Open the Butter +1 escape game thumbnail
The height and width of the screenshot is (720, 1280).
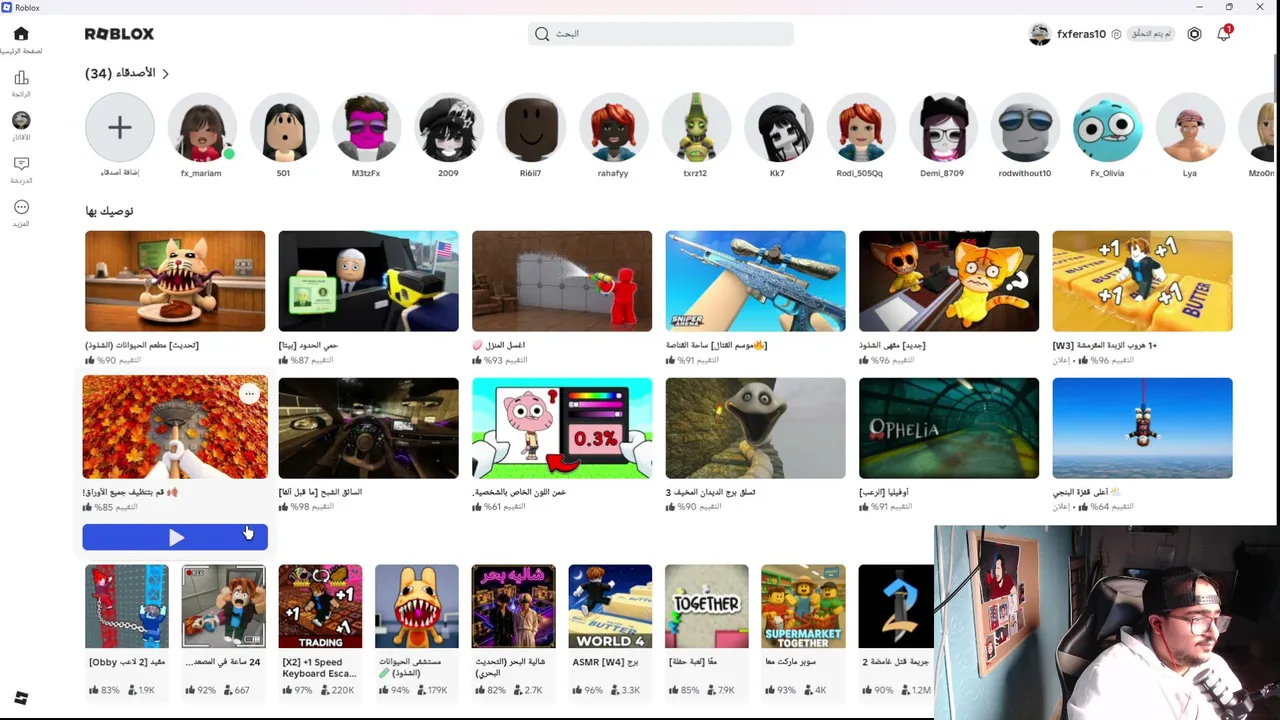pos(1143,281)
